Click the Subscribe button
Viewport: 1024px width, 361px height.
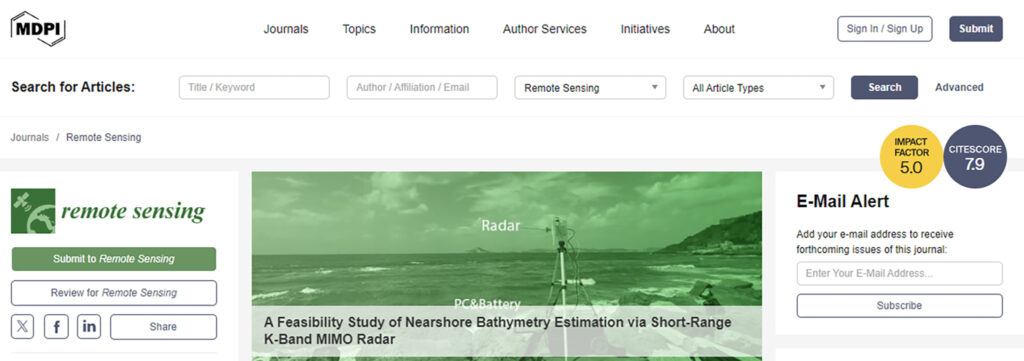pyautogui.click(x=899, y=306)
